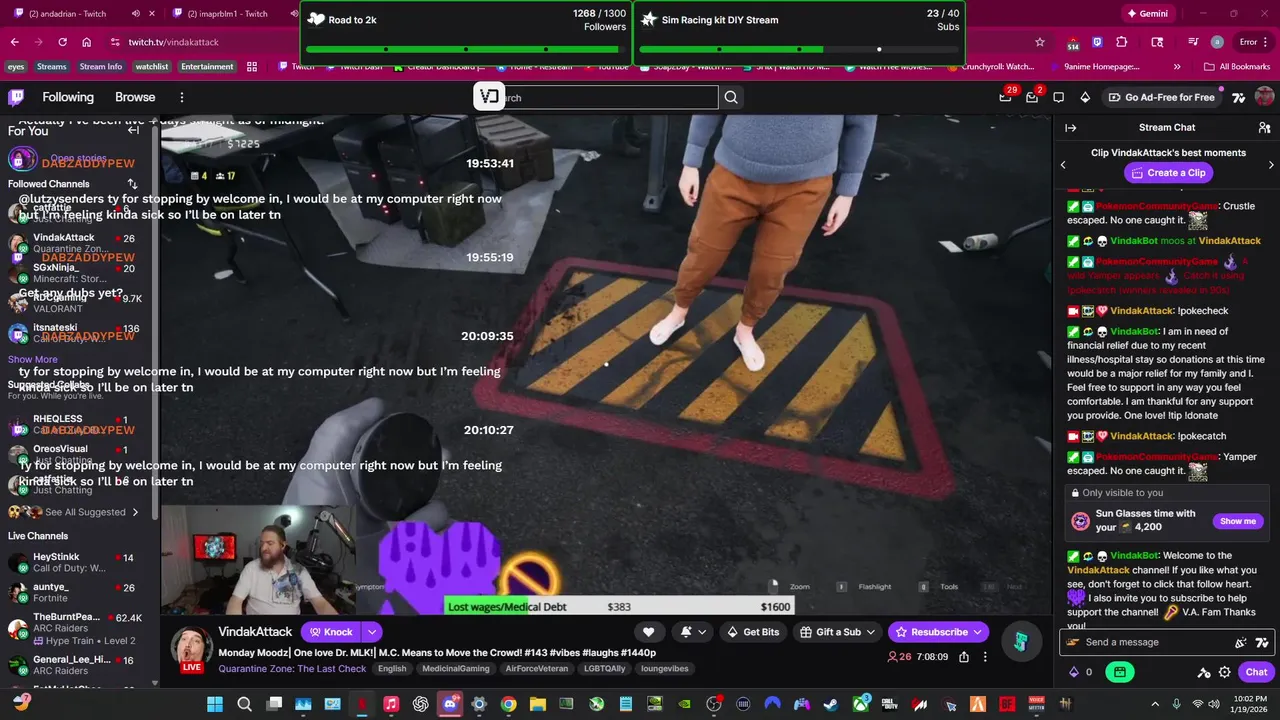Toggle the follow heart button
Image resolution: width=1280 pixels, height=720 pixels.
coord(648,632)
